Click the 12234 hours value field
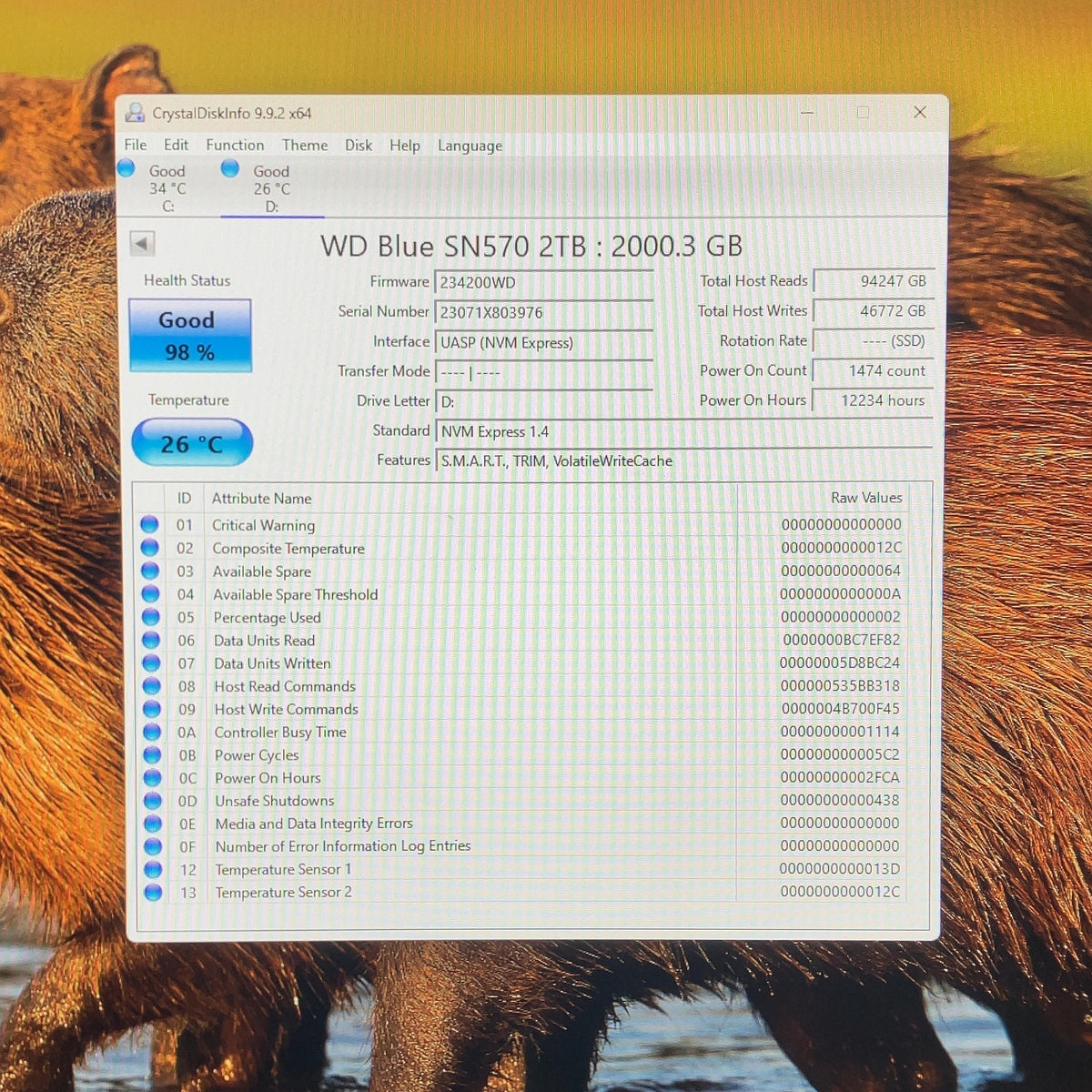1092x1092 pixels. coord(873,399)
